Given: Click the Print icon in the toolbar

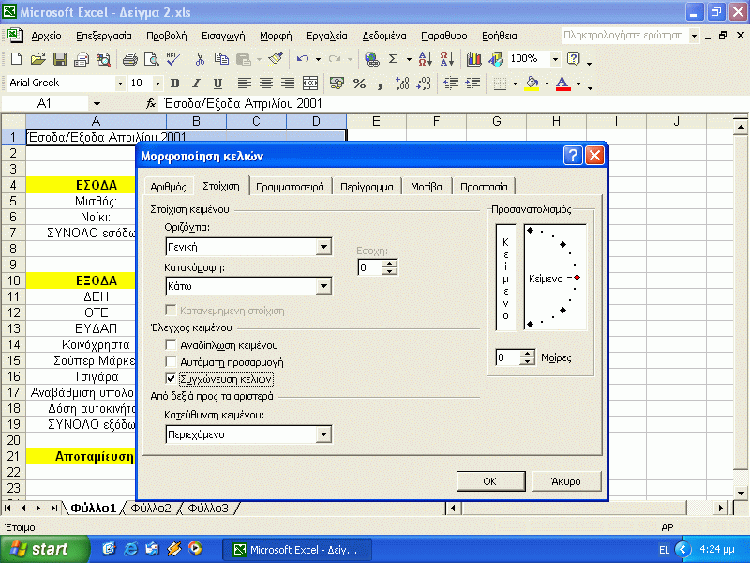Looking at the screenshot, I should pos(130,59).
